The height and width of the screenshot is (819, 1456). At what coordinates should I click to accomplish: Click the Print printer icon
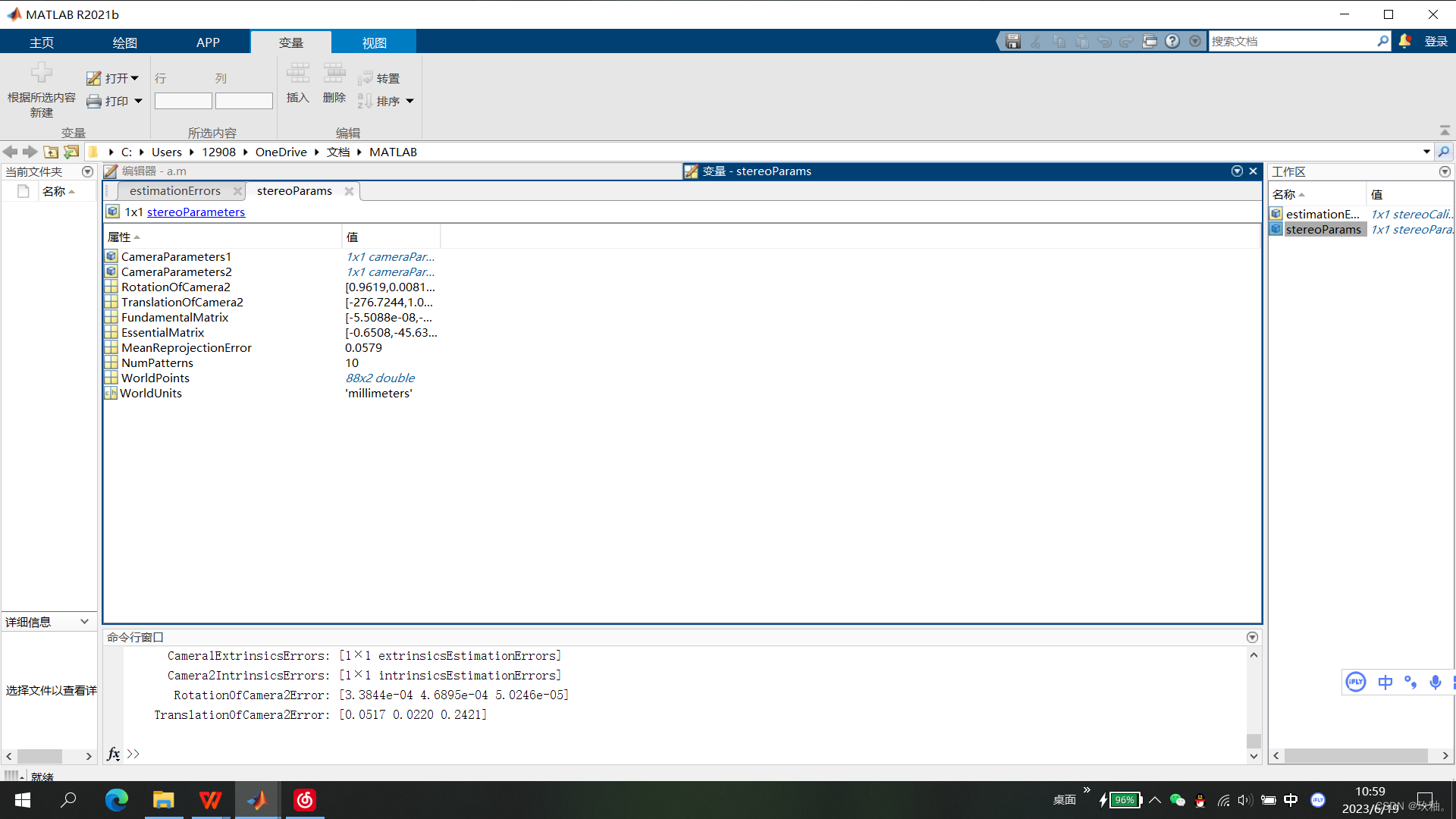[x=94, y=101]
